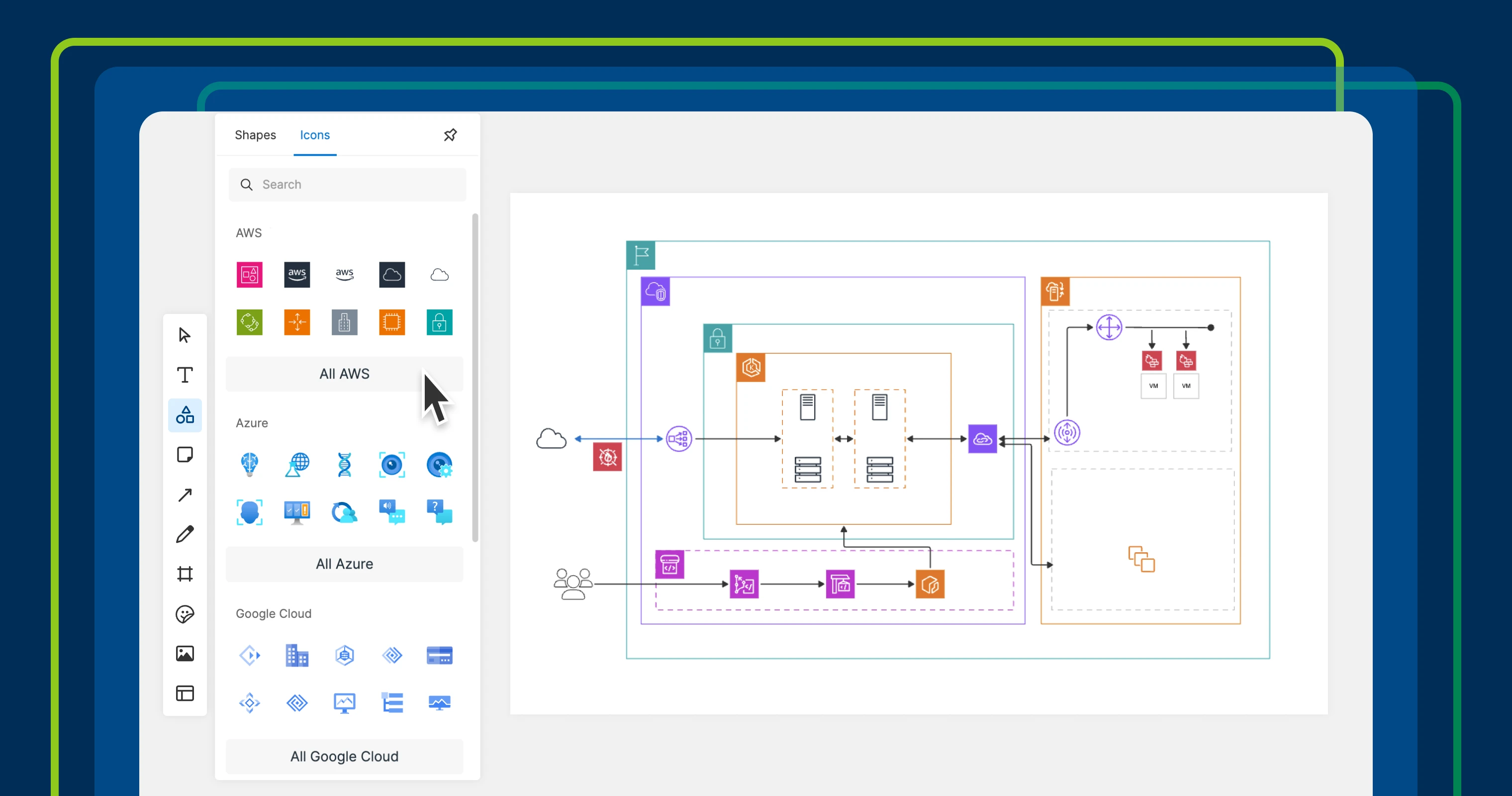This screenshot has width=1512, height=796.
Task: Pin the icons panel open
Action: (450, 135)
